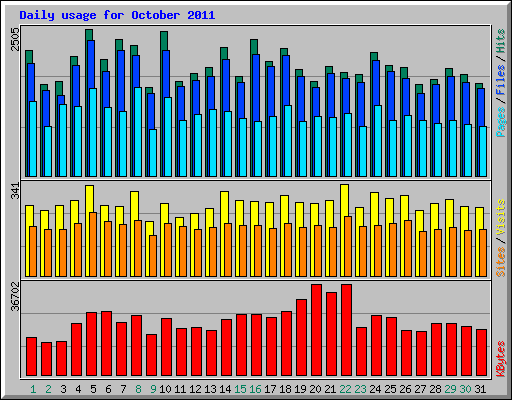
Task: Click the 'Visits' legend label
Action: coord(500,217)
